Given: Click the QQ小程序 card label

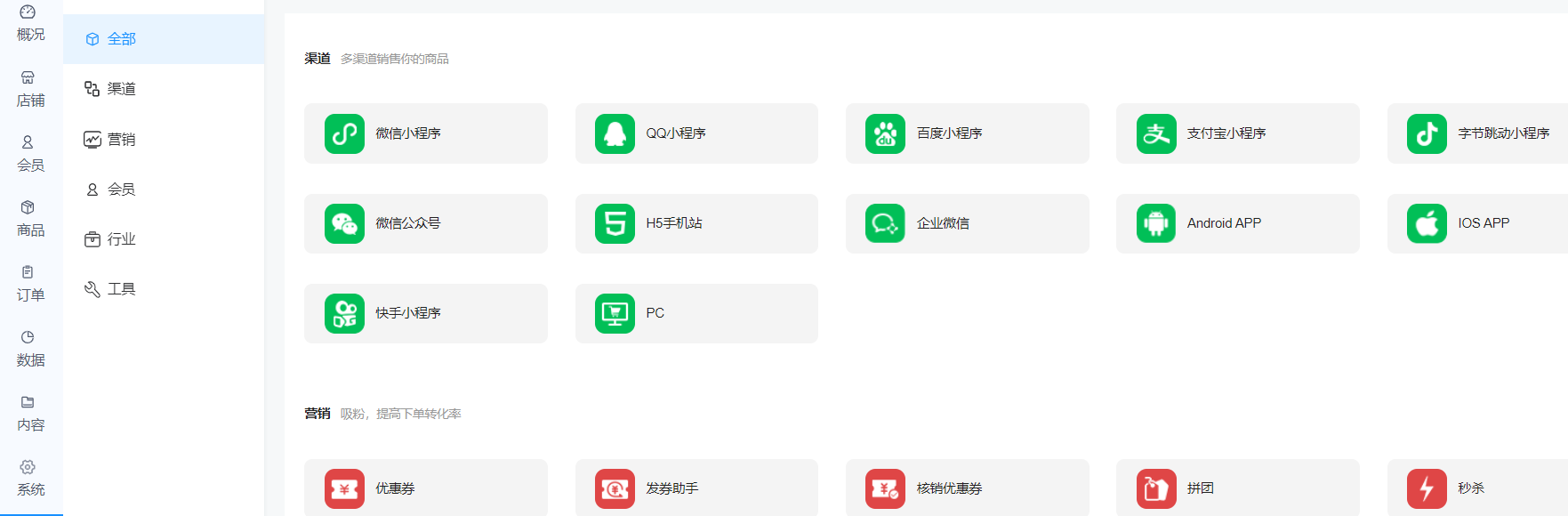Looking at the screenshot, I should coord(676,133).
